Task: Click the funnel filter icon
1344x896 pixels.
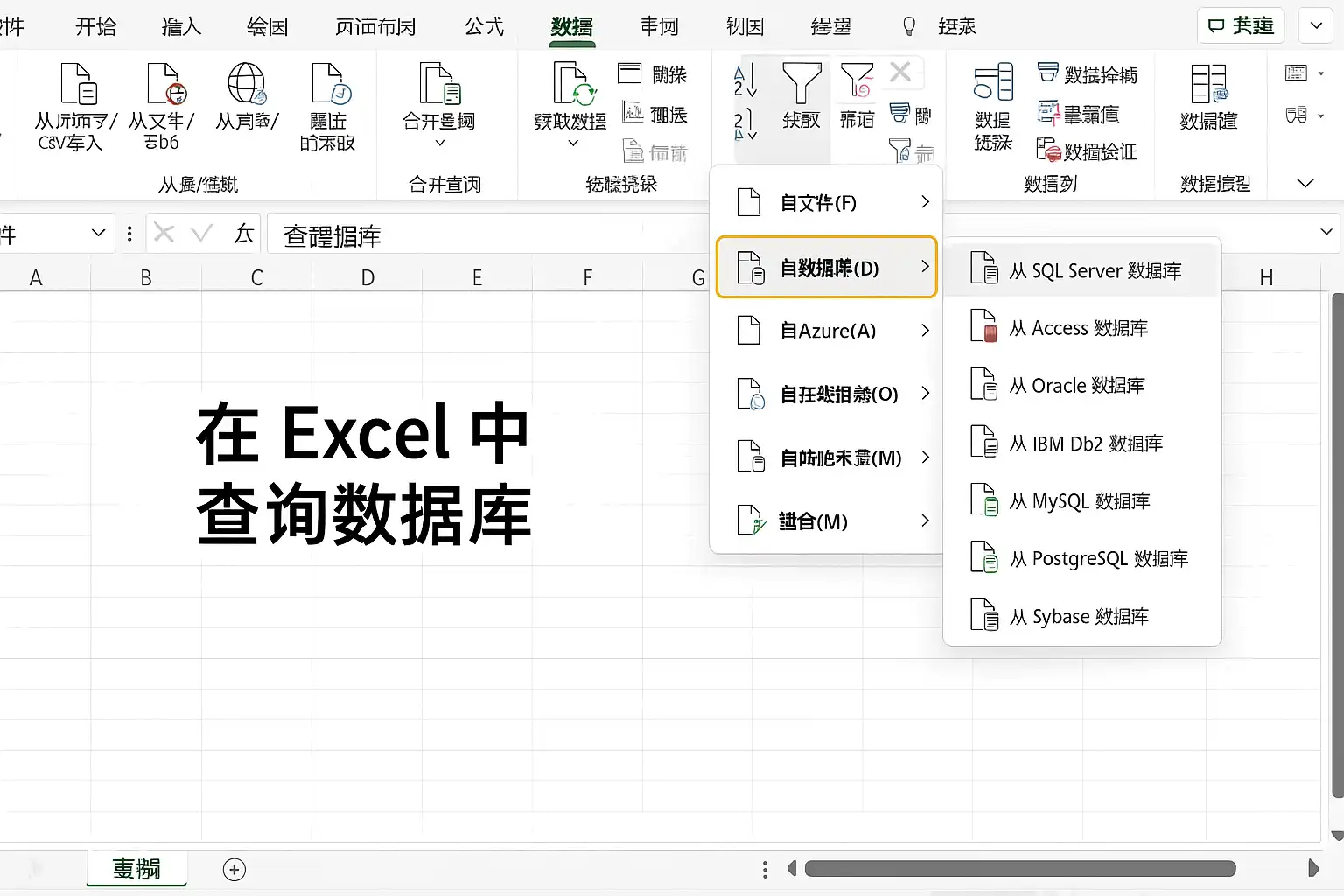Action: pos(801,84)
